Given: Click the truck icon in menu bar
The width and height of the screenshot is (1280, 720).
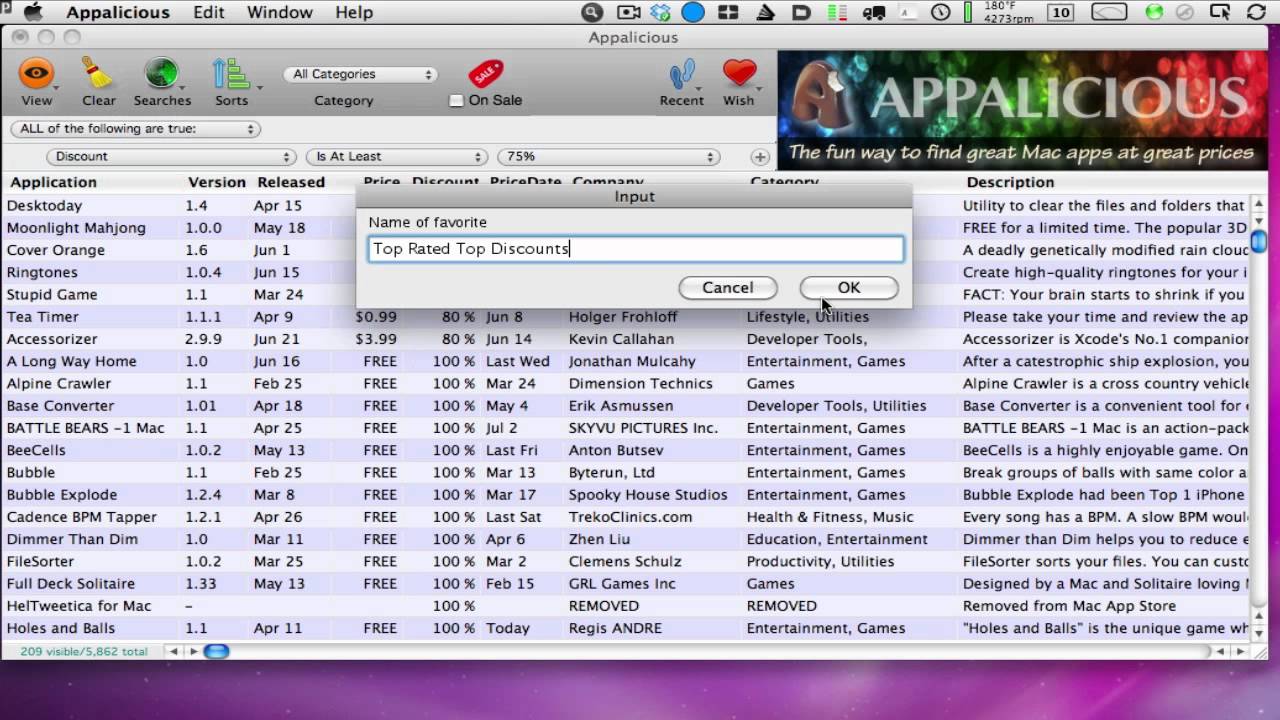Looking at the screenshot, I should (x=873, y=13).
